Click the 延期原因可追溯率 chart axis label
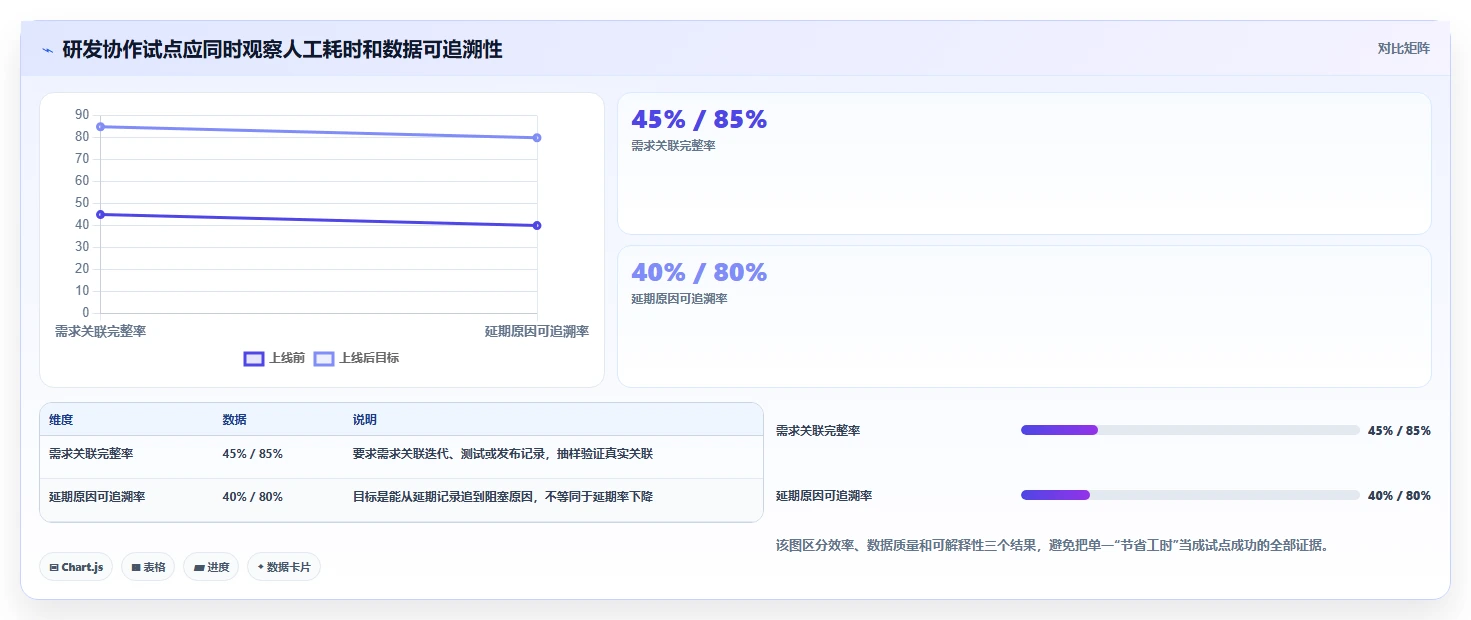1471x620 pixels. [537, 331]
